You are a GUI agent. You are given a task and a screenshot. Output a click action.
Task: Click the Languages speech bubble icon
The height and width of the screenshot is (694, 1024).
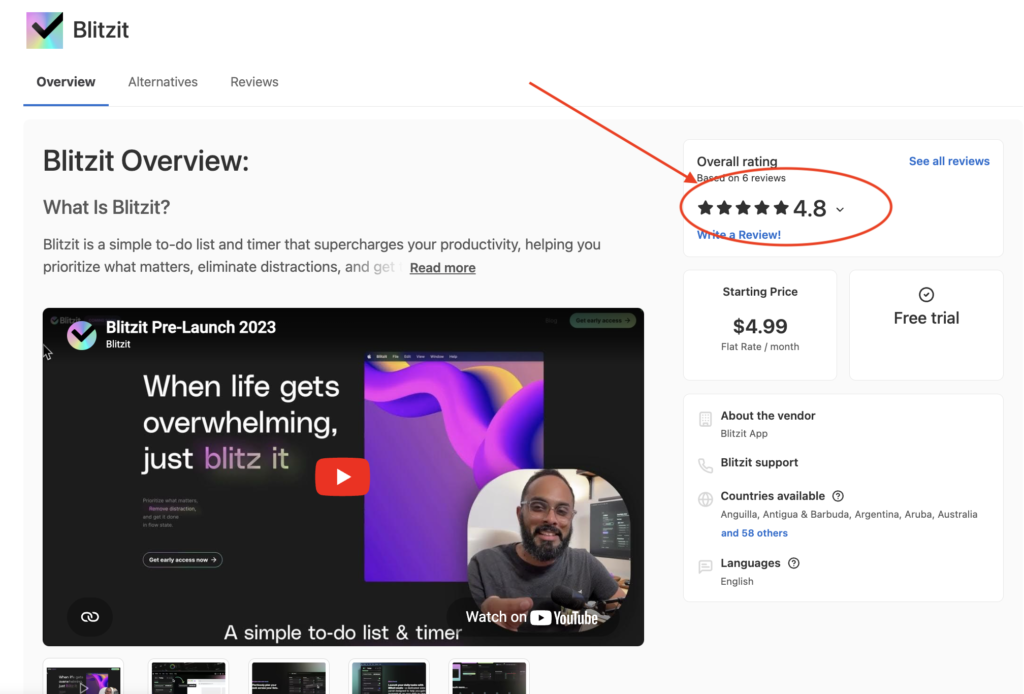click(x=705, y=566)
